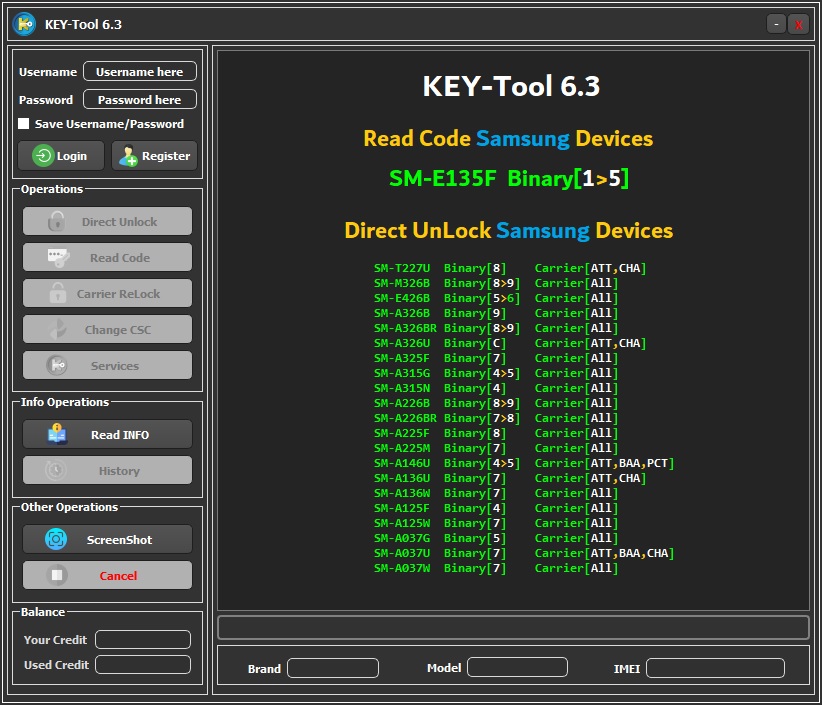
Task: Click the 'Direct UnLock Samsung Devices' heading
Action: [509, 231]
